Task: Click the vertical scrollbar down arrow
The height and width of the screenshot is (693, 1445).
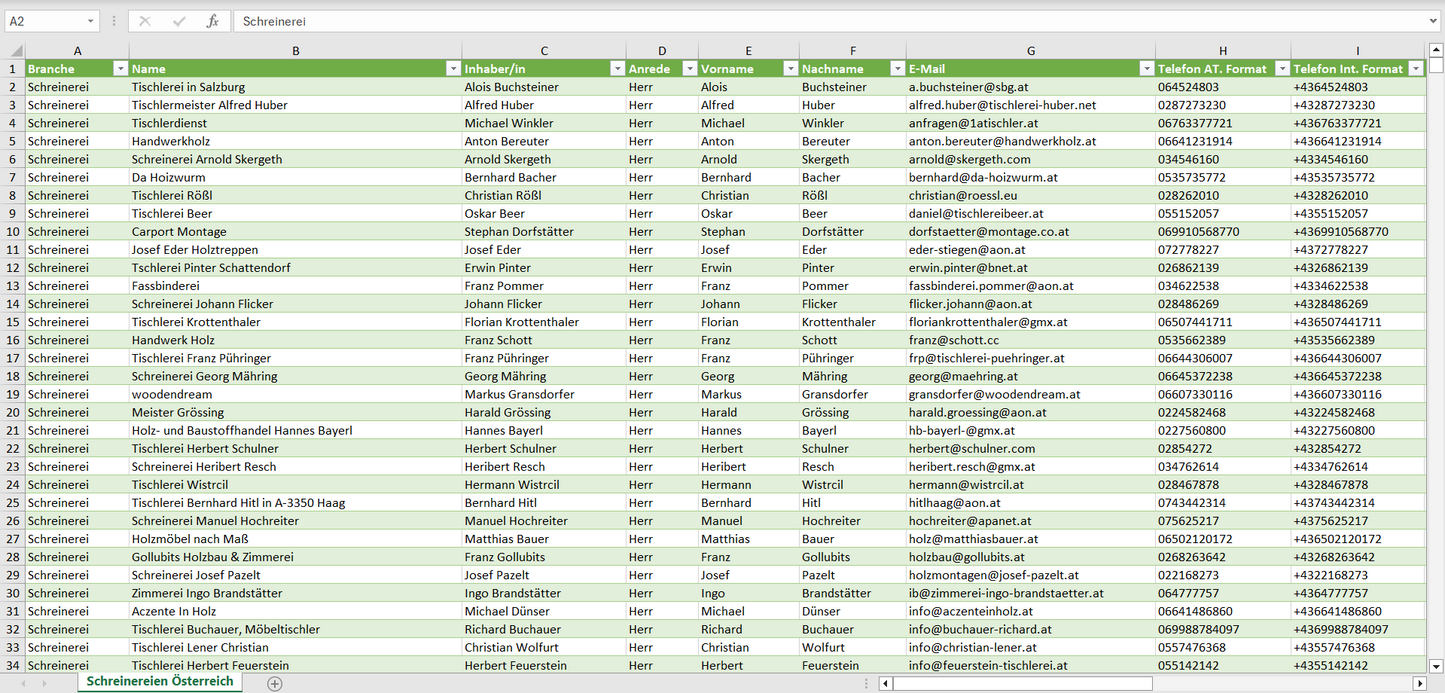Action: tap(1436, 665)
